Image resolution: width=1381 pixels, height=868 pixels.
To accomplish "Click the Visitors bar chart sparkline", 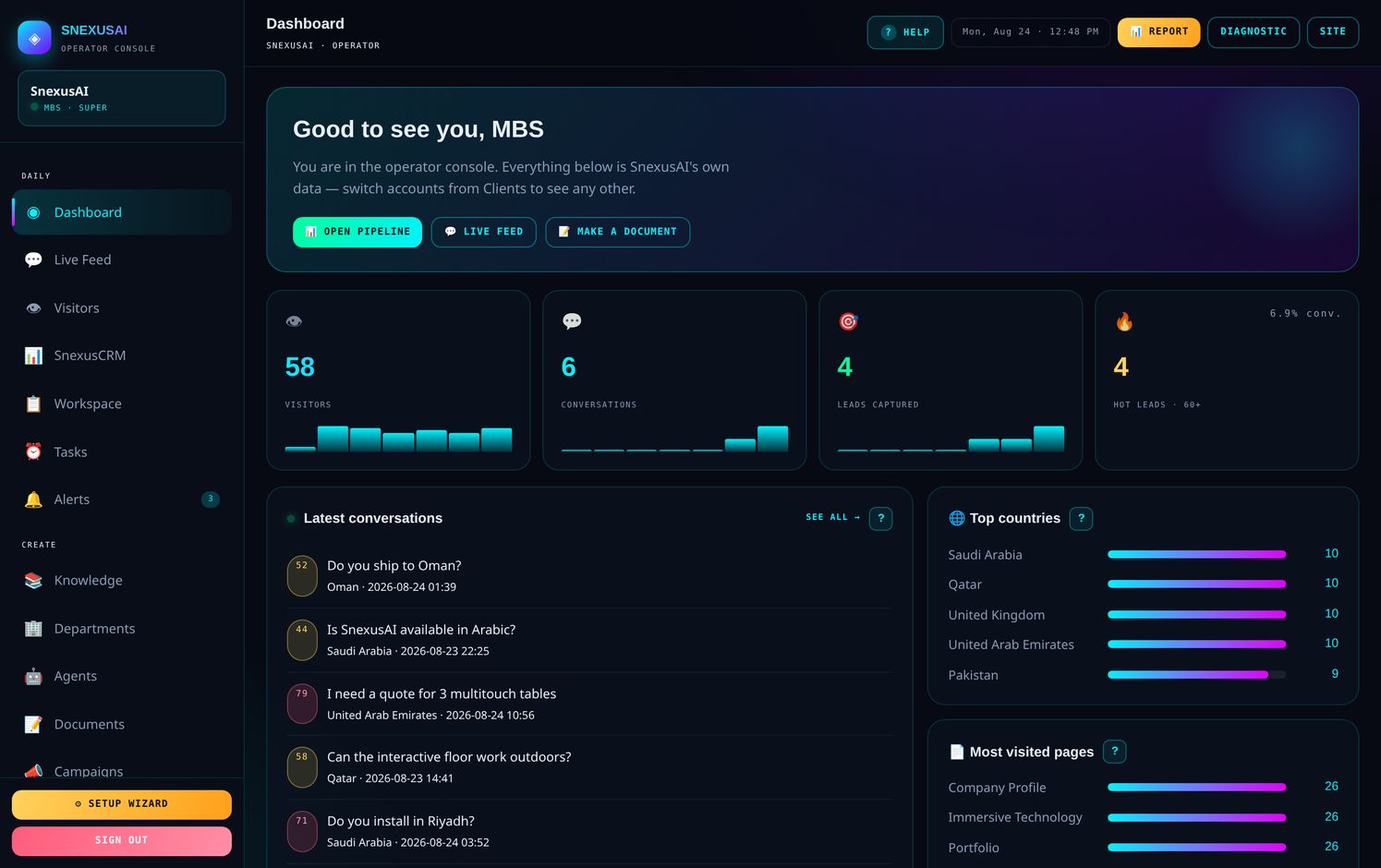I will pos(398,439).
